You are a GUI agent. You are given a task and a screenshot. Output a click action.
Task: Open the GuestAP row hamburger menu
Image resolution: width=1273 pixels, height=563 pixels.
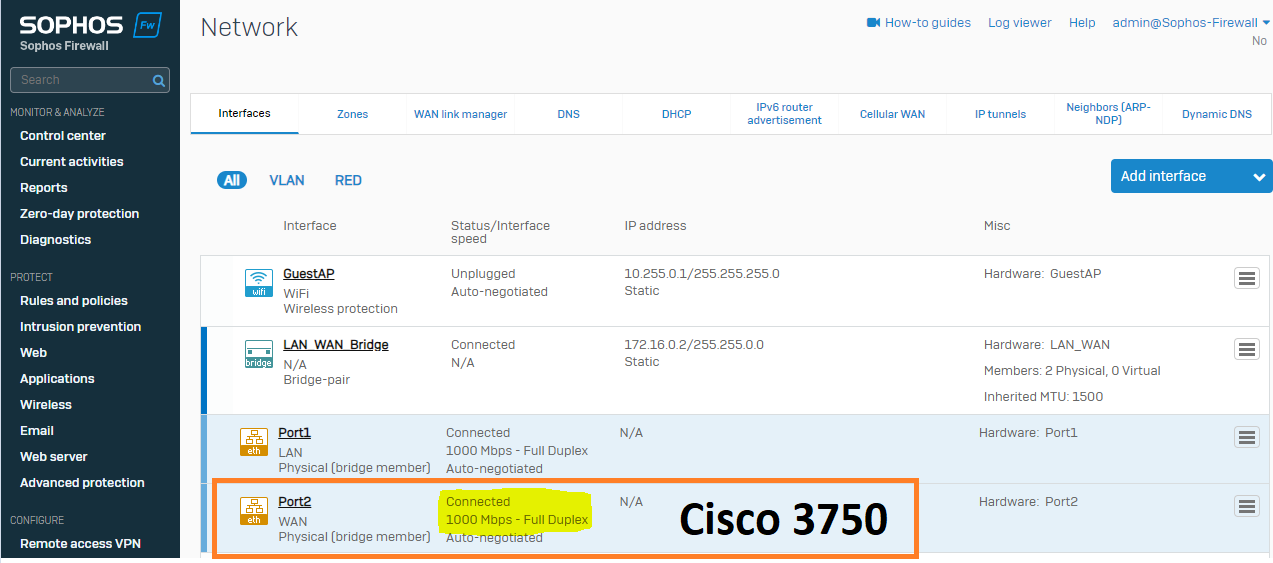[1246, 279]
